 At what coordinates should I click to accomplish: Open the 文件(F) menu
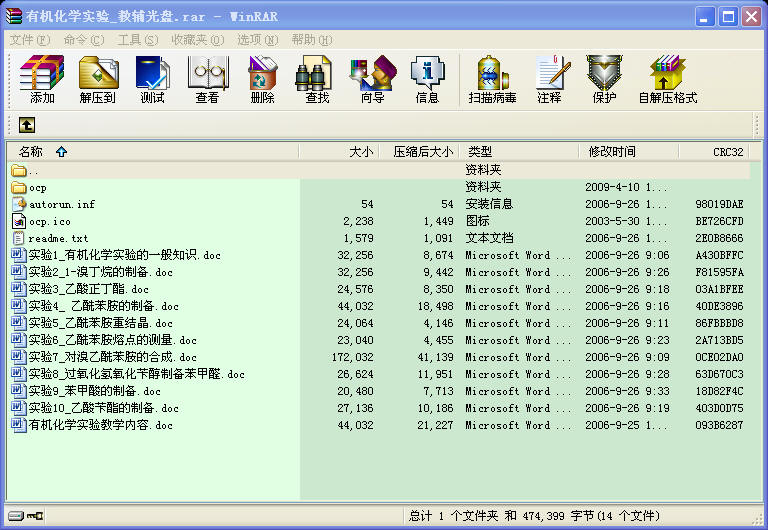tap(30, 40)
